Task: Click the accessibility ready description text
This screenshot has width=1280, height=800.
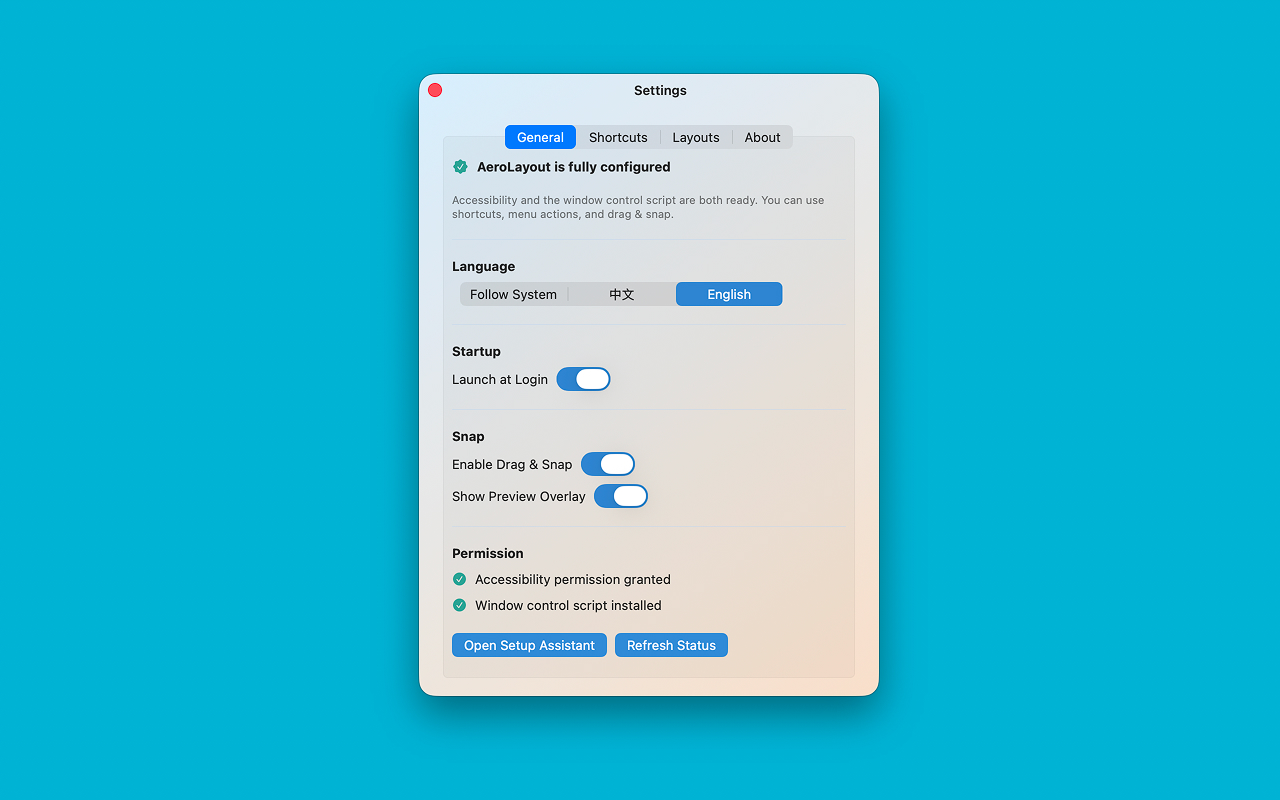Action: (x=638, y=207)
